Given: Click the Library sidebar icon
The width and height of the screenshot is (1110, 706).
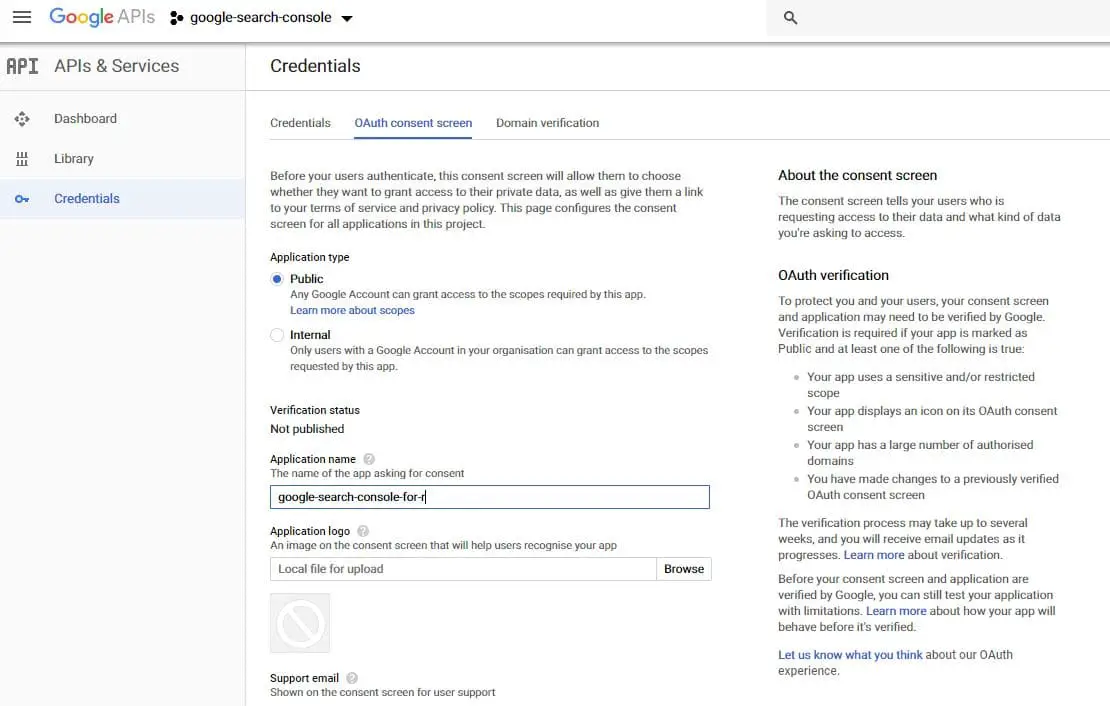Looking at the screenshot, I should 22,159.
